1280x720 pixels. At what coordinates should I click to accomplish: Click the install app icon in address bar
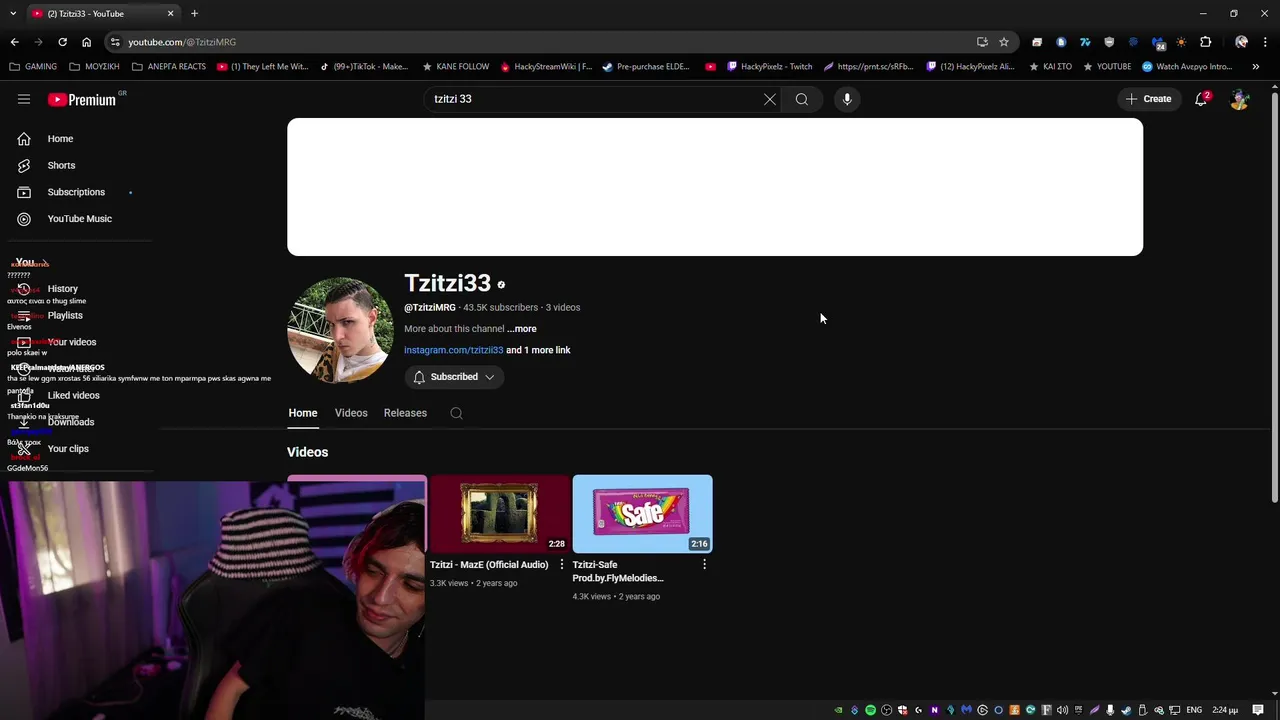tap(982, 42)
